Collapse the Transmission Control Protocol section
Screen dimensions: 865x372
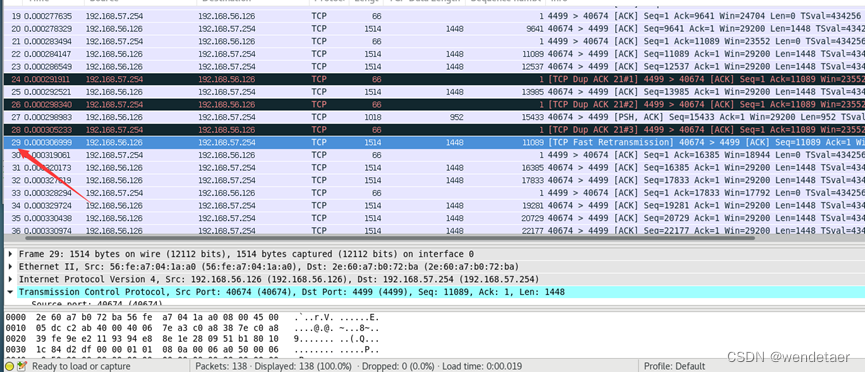pyautogui.click(x=11, y=292)
